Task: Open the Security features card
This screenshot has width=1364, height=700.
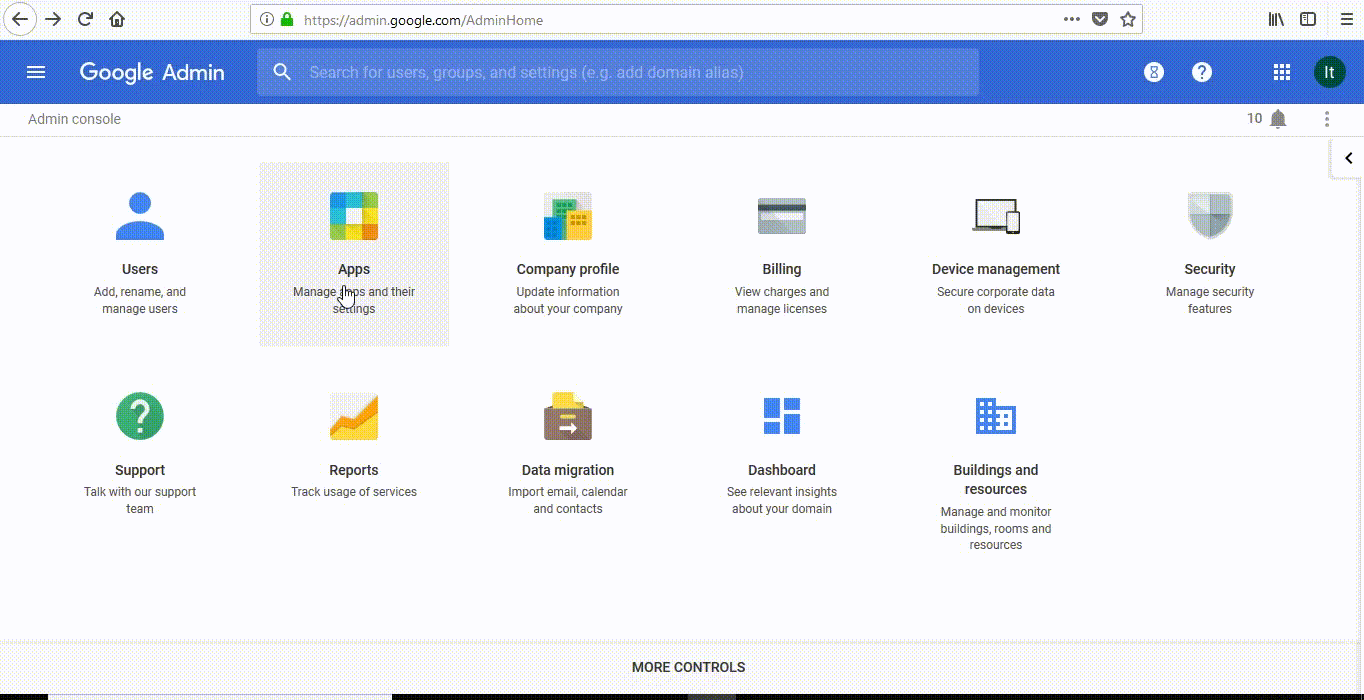Action: coord(1210,254)
